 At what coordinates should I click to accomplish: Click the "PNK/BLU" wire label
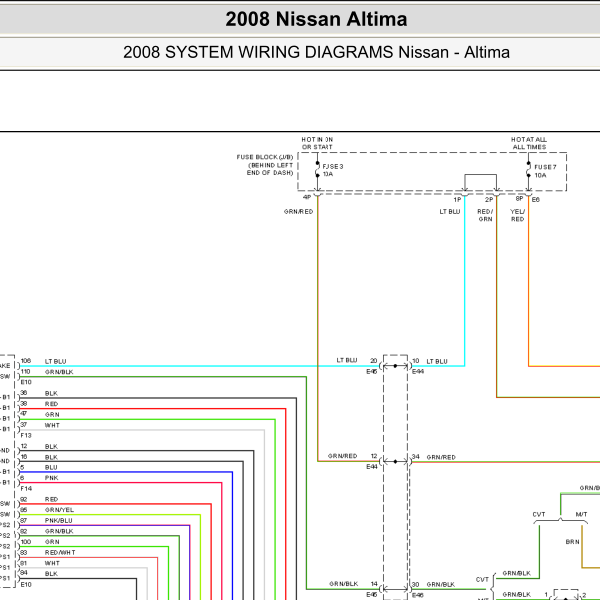pos(59,521)
